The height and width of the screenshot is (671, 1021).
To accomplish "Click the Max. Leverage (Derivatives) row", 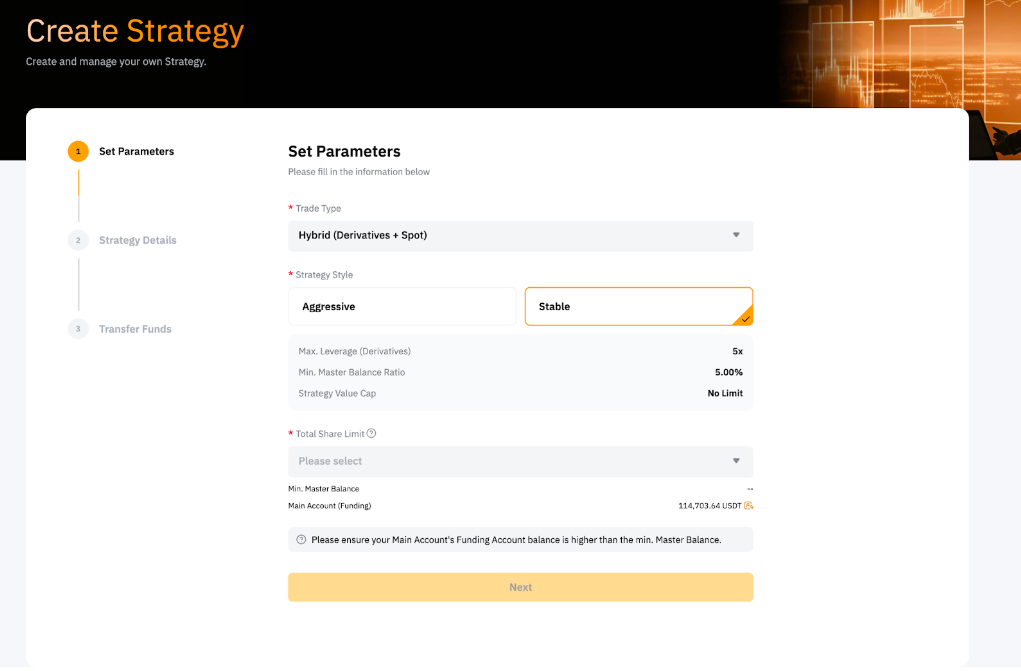I will coord(520,352).
